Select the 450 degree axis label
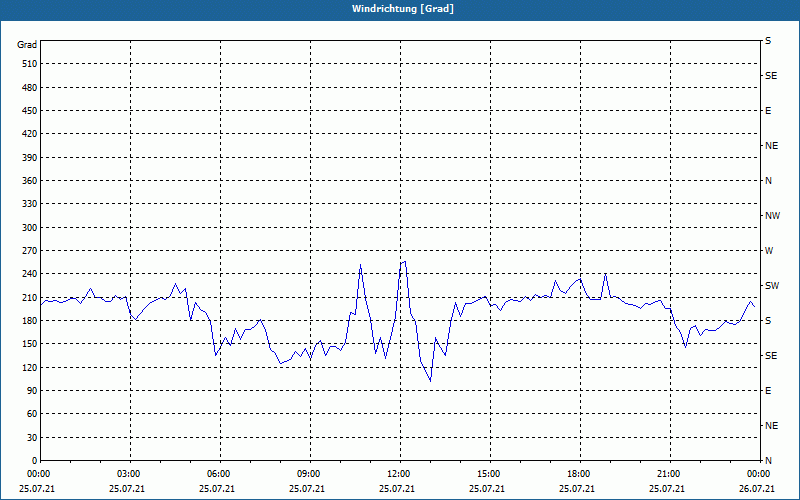The width and height of the screenshot is (800, 500). click(x=29, y=111)
